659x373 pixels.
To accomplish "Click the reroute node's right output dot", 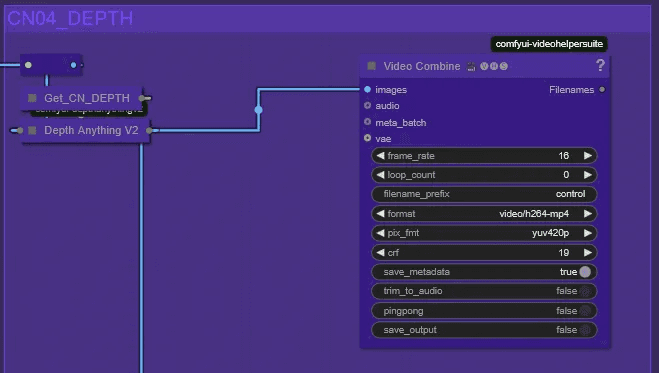I will pyautogui.click(x=74, y=65).
